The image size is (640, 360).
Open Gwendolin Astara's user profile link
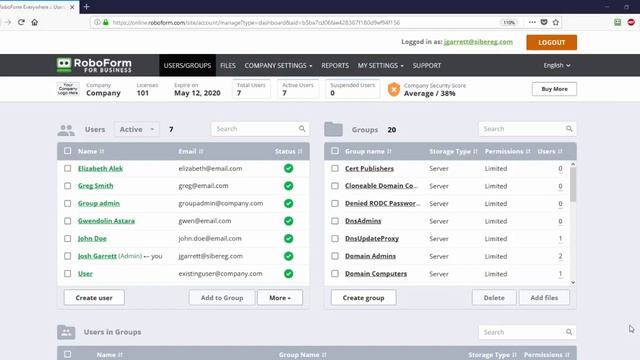[x=106, y=221]
